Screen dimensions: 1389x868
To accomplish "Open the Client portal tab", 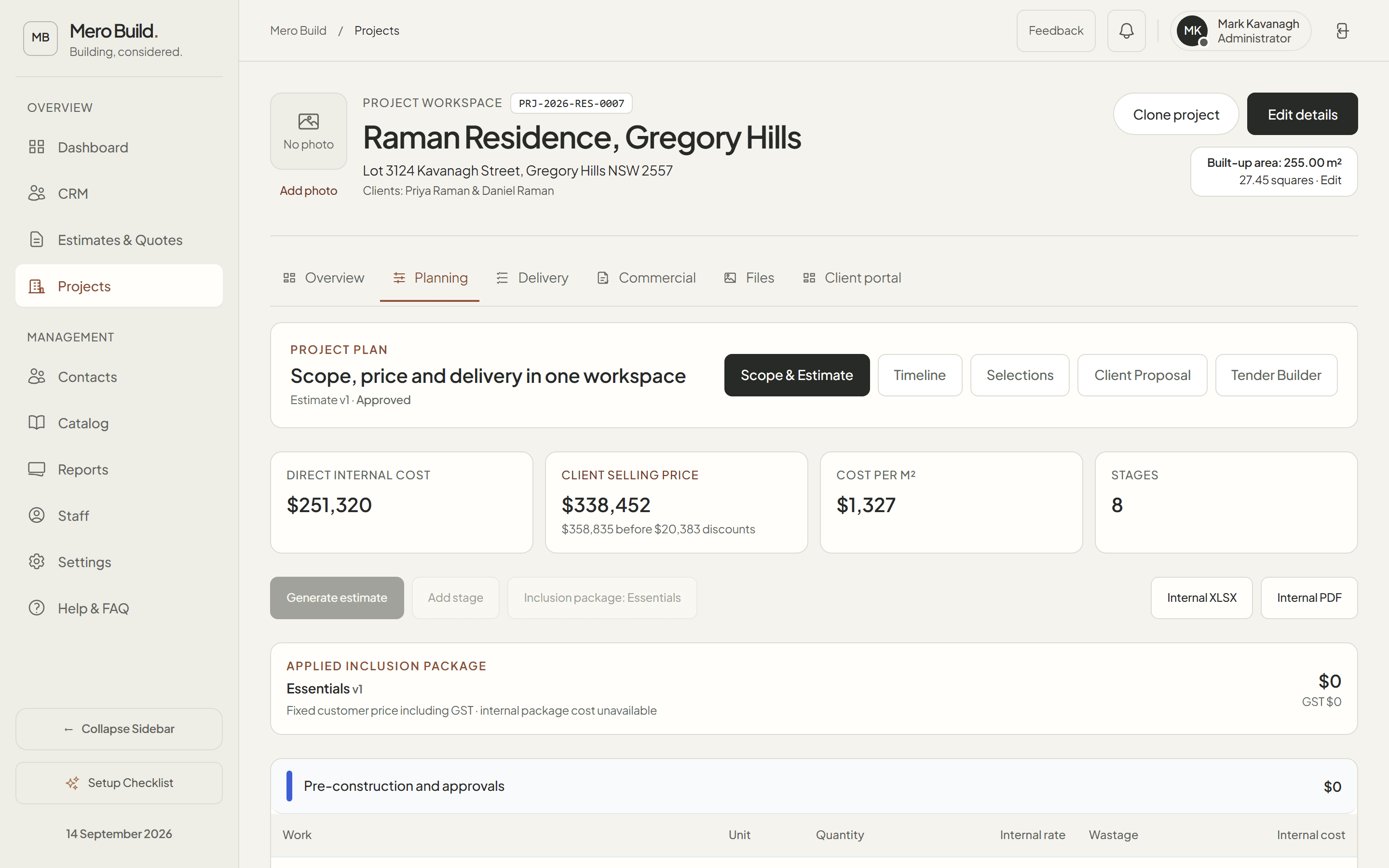I will pos(852,278).
